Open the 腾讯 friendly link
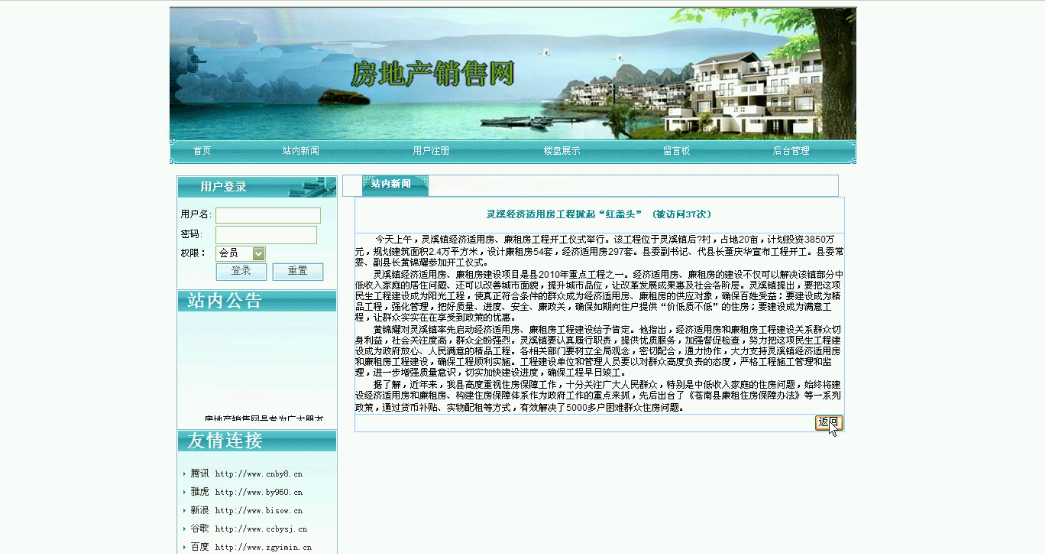The image size is (1045, 554). pos(199,473)
